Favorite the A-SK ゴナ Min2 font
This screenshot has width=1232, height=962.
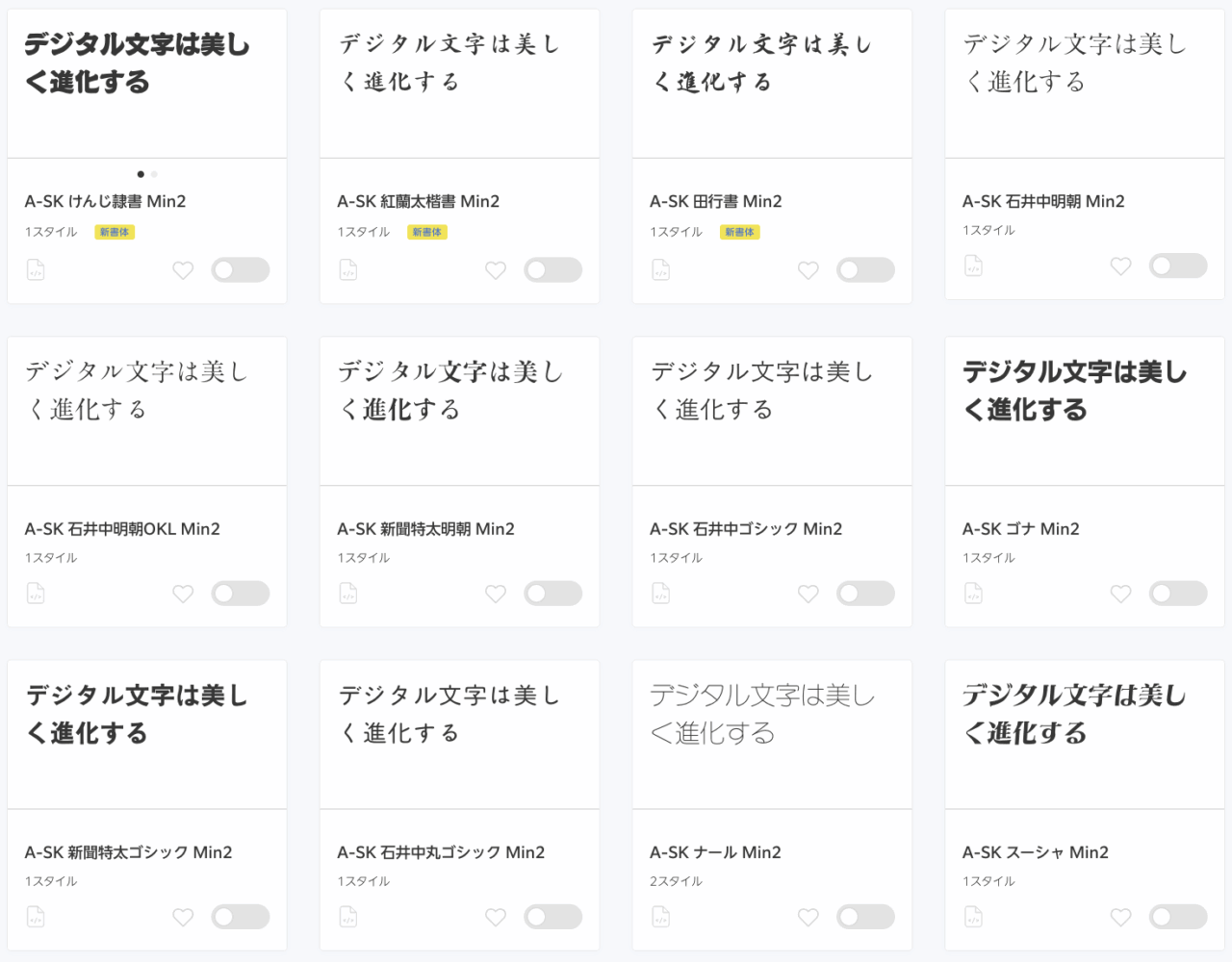1120,594
